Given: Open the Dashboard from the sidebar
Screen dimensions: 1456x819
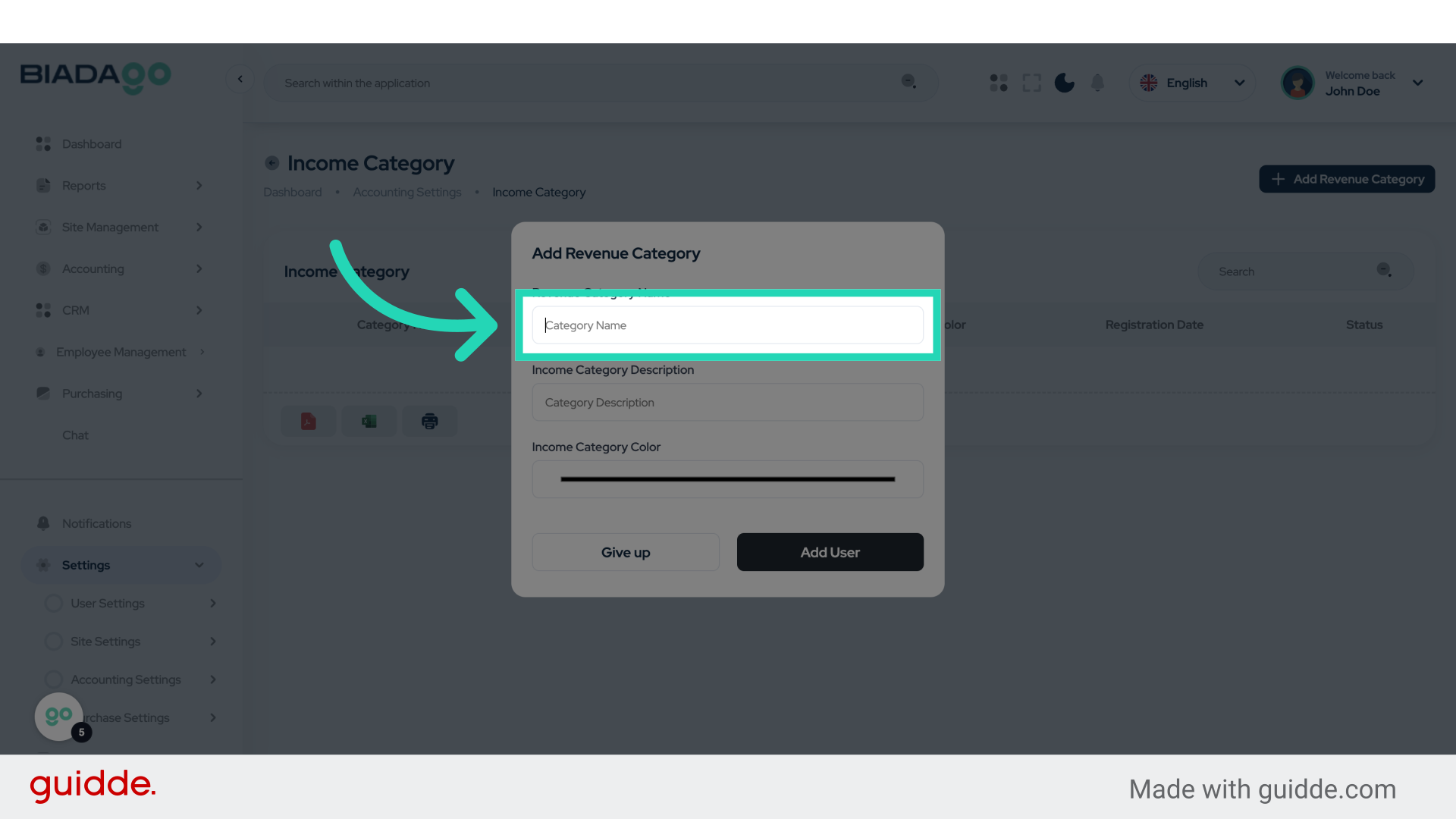Looking at the screenshot, I should (92, 144).
